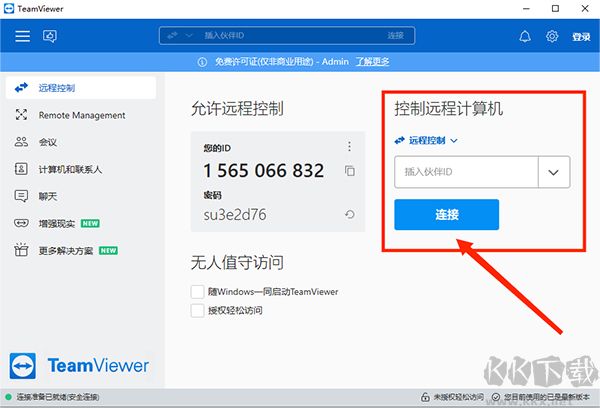
Task: Open the hamburger menu
Action: pyautogui.click(x=23, y=36)
